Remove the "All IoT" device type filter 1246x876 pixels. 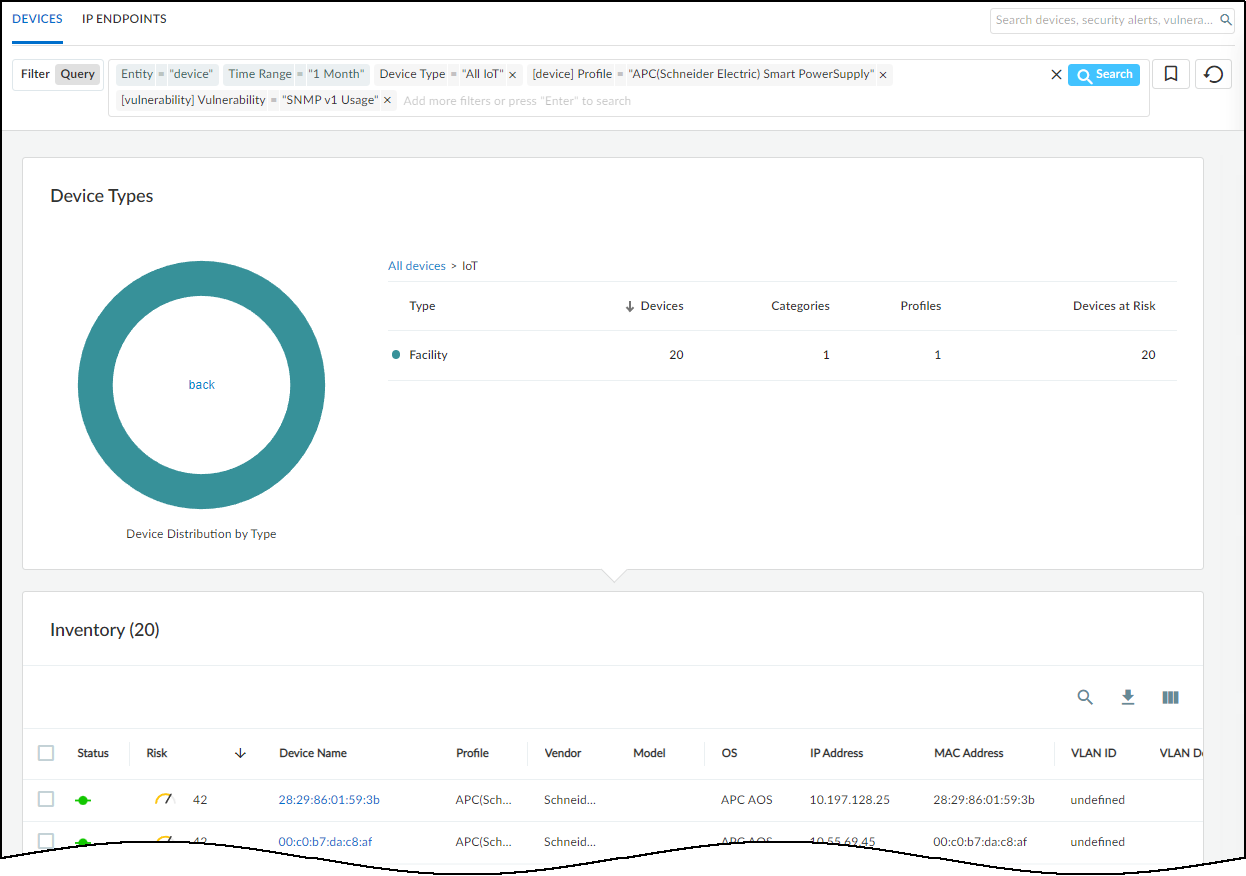tap(513, 75)
